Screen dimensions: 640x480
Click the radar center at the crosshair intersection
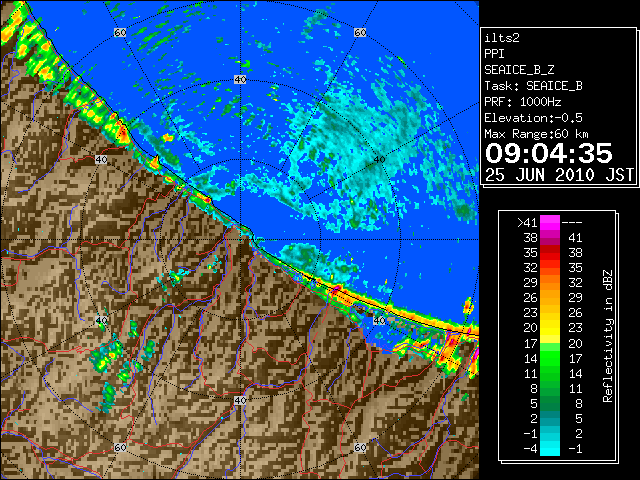[240, 240]
